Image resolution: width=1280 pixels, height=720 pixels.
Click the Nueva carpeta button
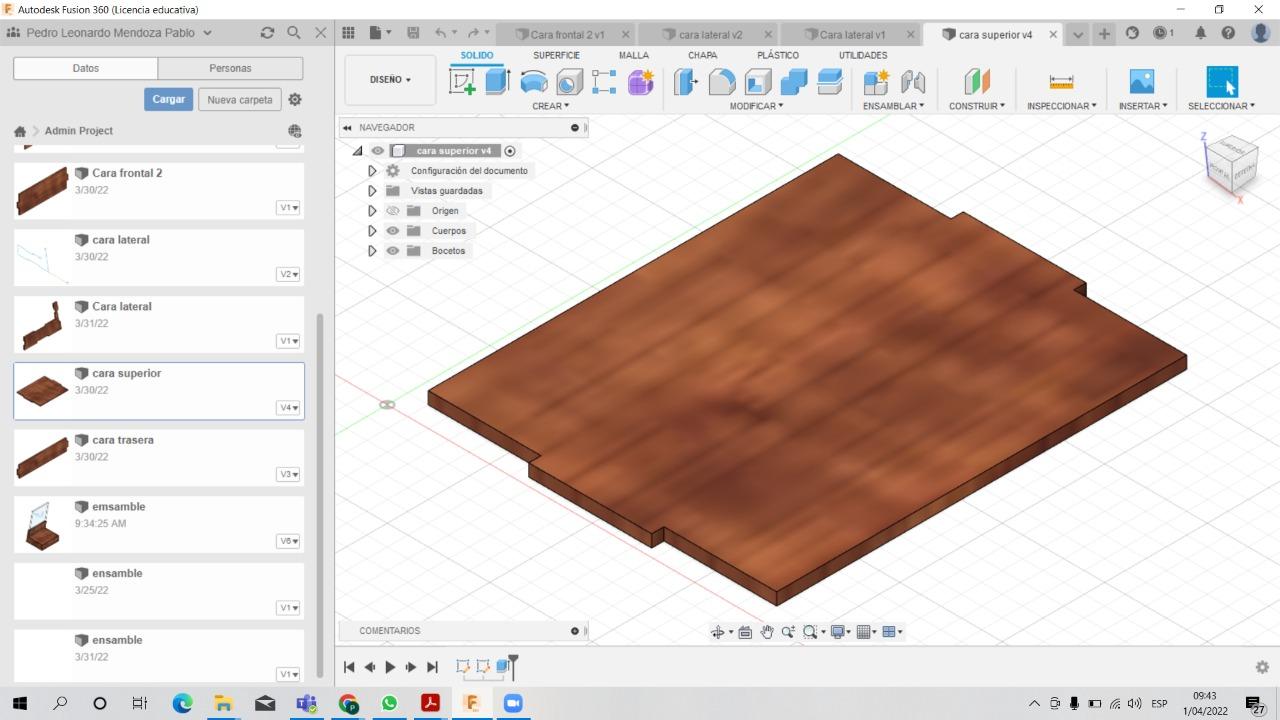coord(240,100)
